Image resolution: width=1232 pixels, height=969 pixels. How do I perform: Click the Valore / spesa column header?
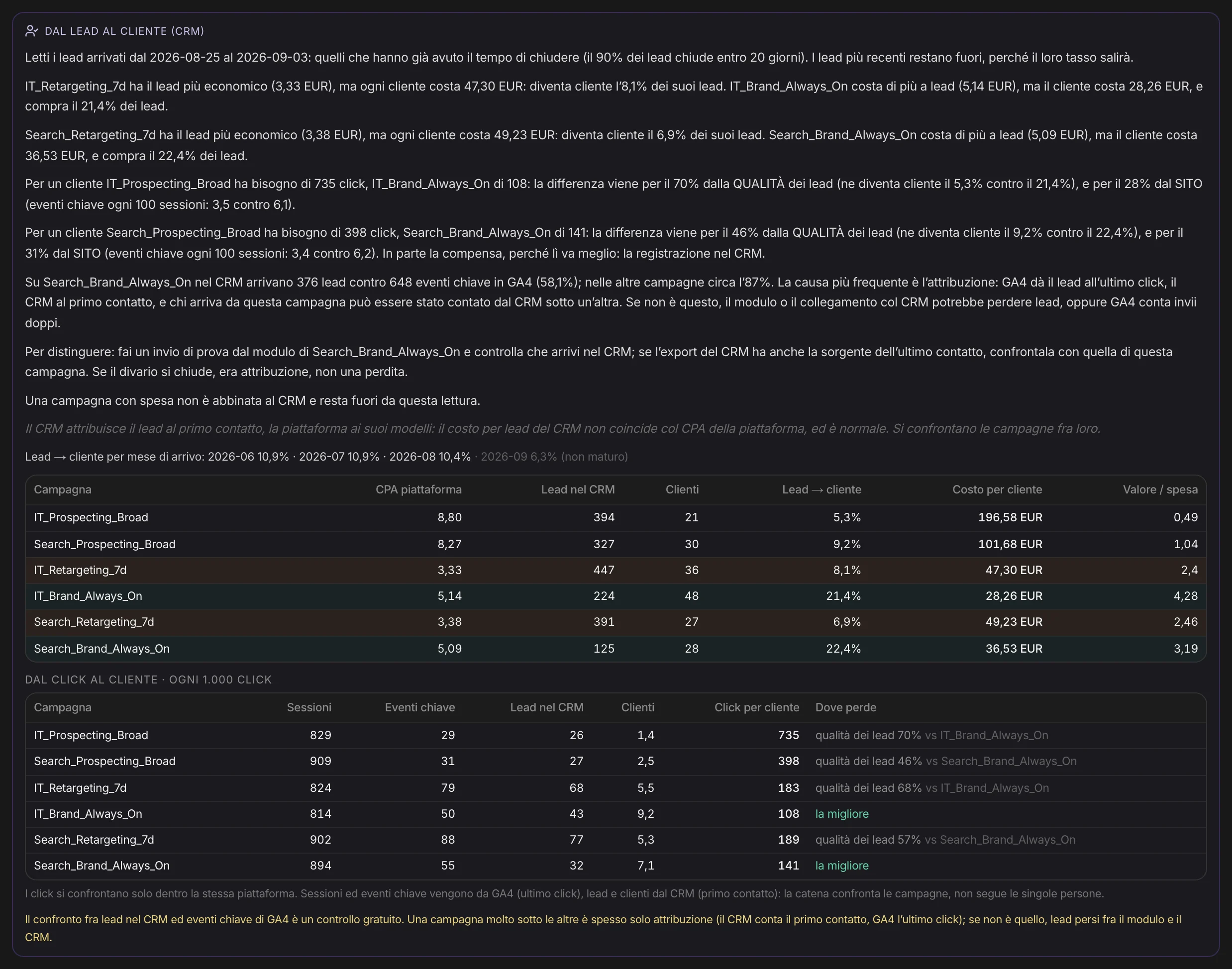pos(1160,489)
